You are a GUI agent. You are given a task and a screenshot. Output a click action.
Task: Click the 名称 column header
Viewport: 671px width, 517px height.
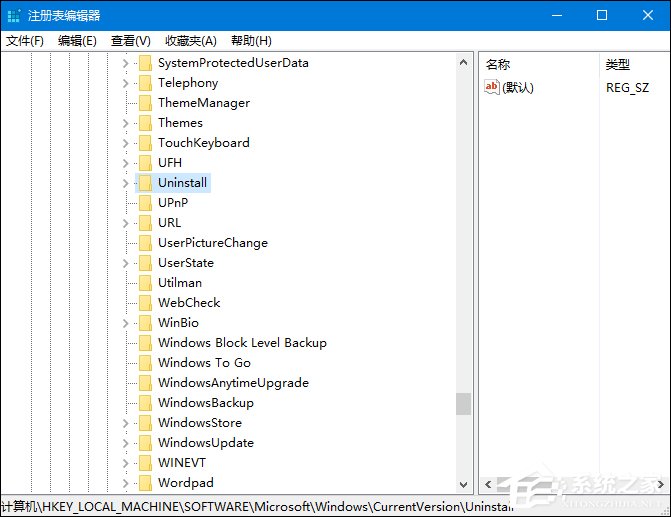[x=498, y=64]
